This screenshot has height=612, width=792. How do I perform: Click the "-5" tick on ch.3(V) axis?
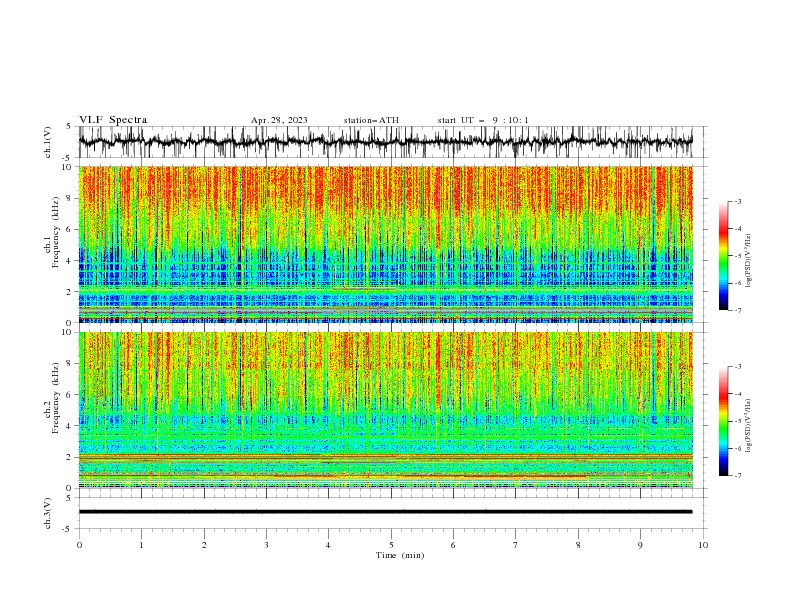(x=67, y=529)
